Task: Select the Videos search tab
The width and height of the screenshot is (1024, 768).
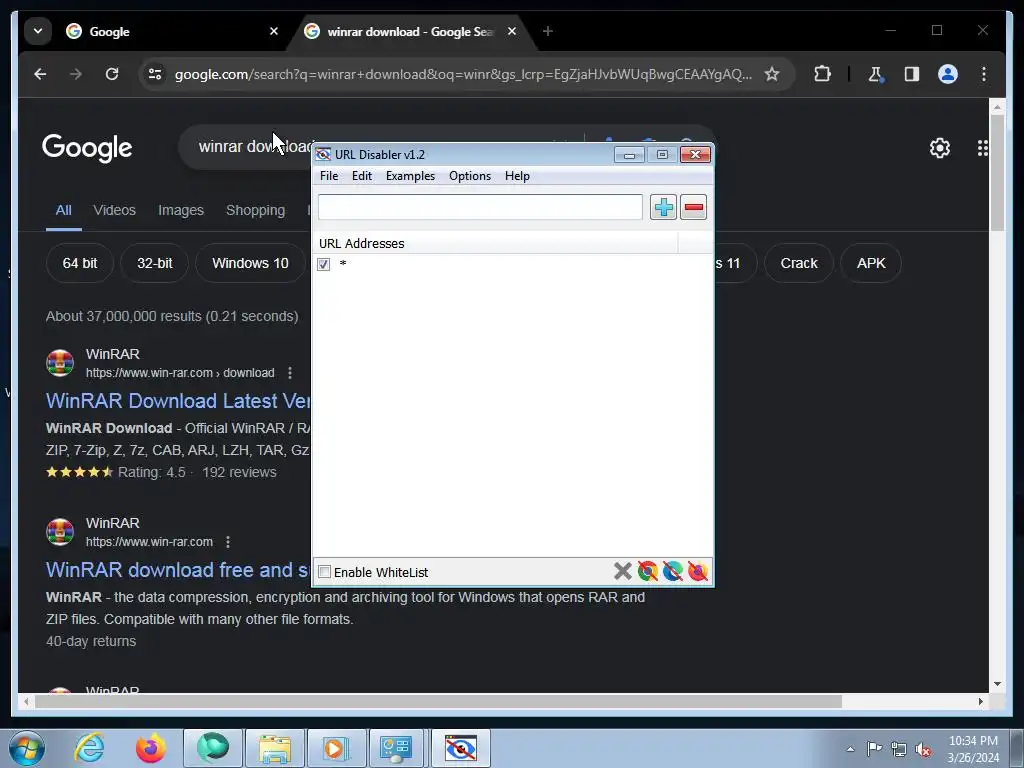Action: point(114,210)
